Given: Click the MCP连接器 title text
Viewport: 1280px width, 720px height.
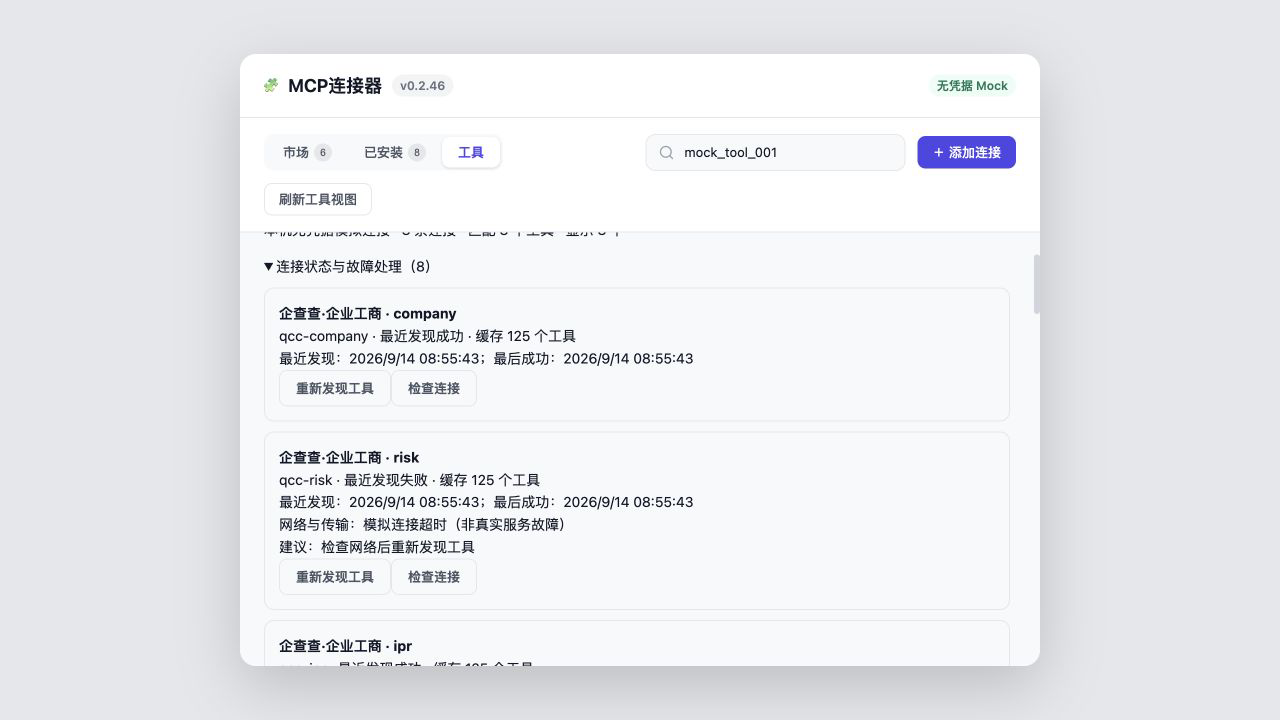Looking at the screenshot, I should click(335, 86).
